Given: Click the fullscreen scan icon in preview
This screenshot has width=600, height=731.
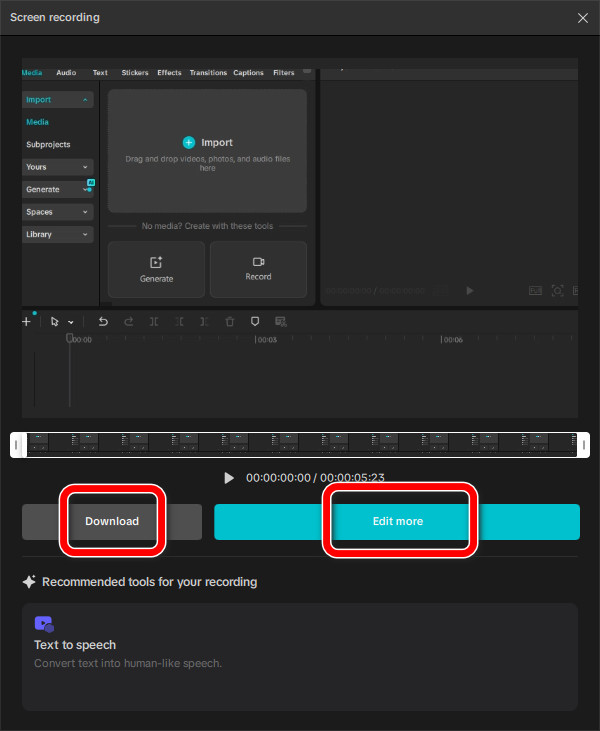Looking at the screenshot, I should 557,291.
